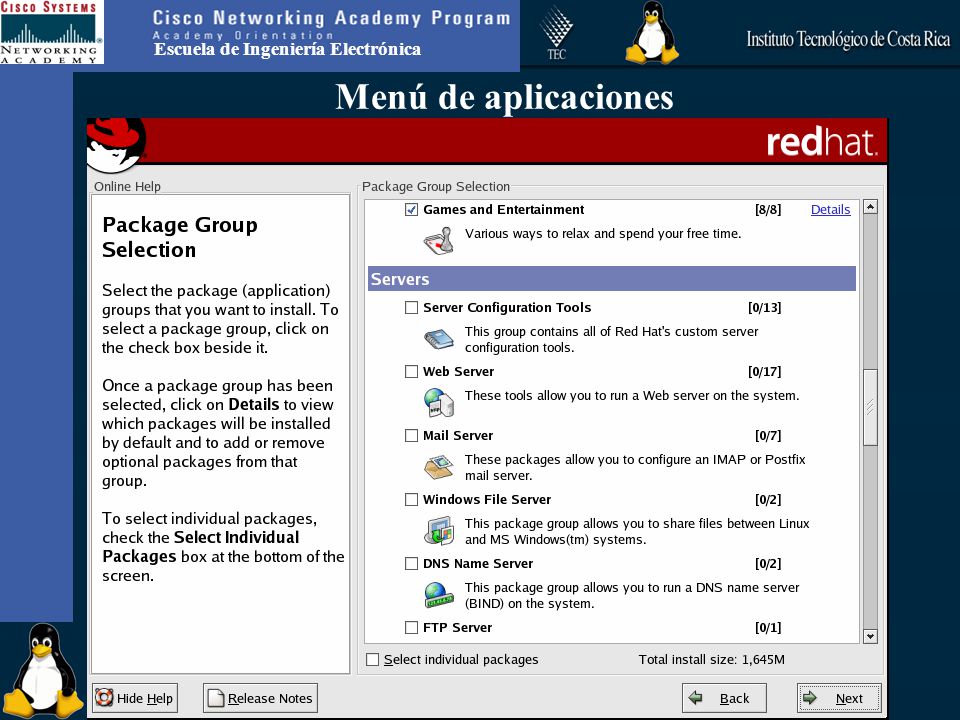Enable Server Configuration Tools checkbox
Screen dimensions: 960x720
pyautogui.click(x=411, y=307)
